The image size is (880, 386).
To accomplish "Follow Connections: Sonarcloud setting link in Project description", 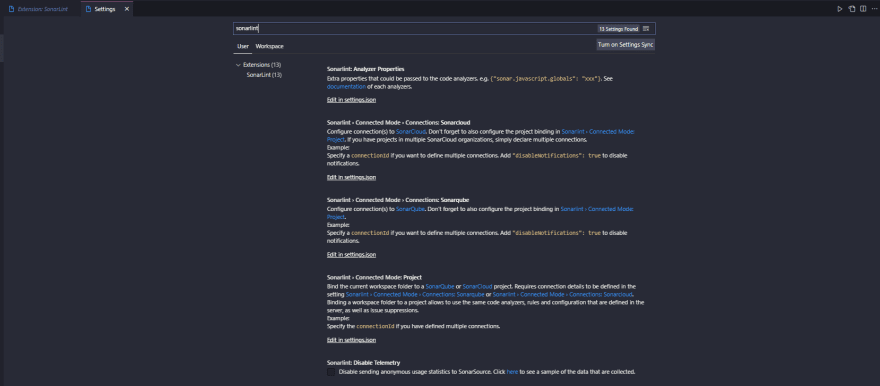I will 563,295.
